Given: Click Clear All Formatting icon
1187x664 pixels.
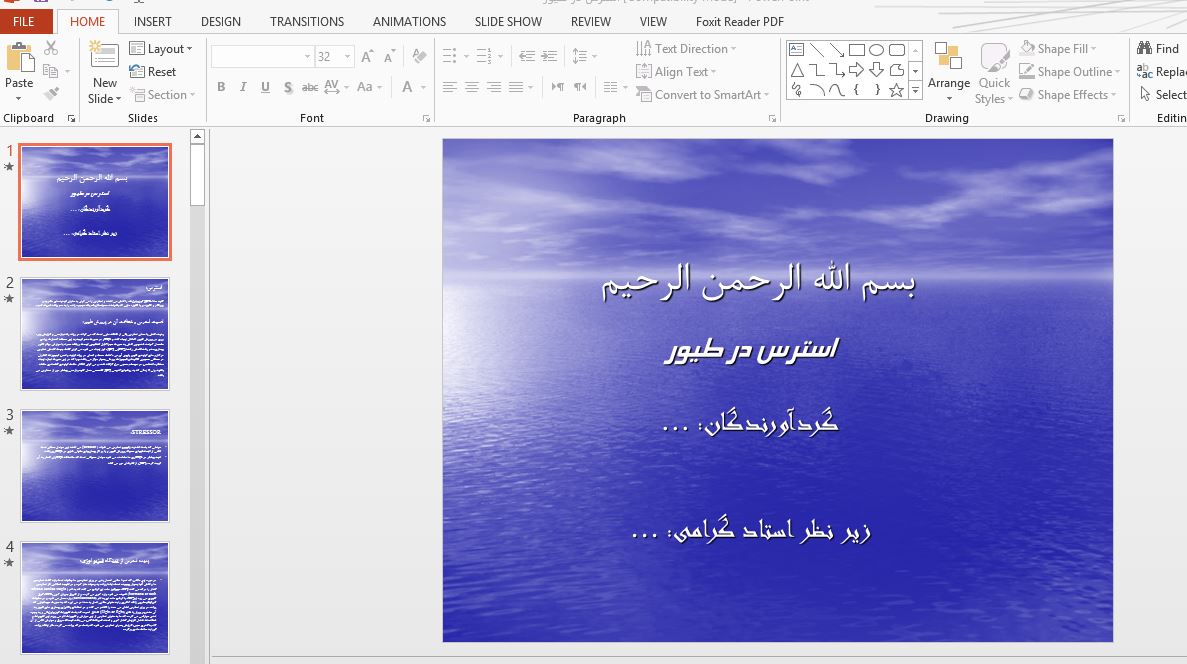Looking at the screenshot, I should point(419,57).
